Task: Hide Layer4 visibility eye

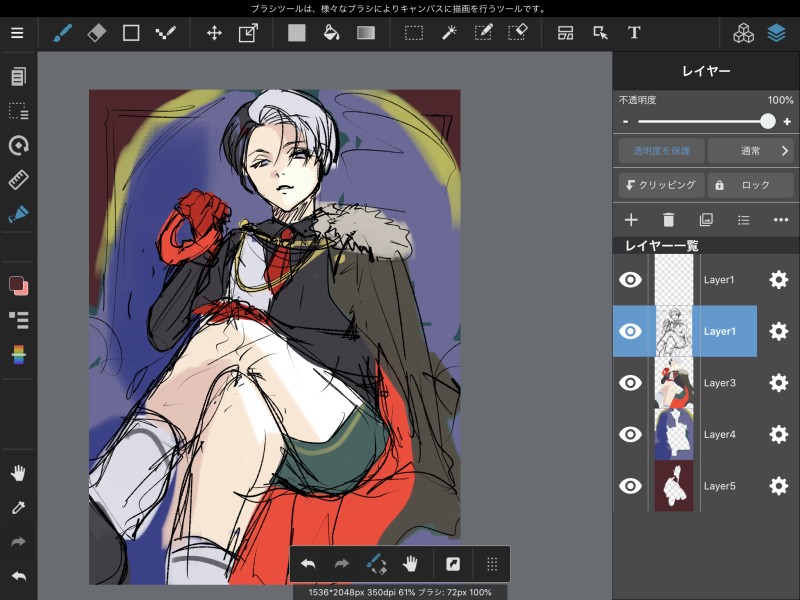Action: [x=630, y=434]
